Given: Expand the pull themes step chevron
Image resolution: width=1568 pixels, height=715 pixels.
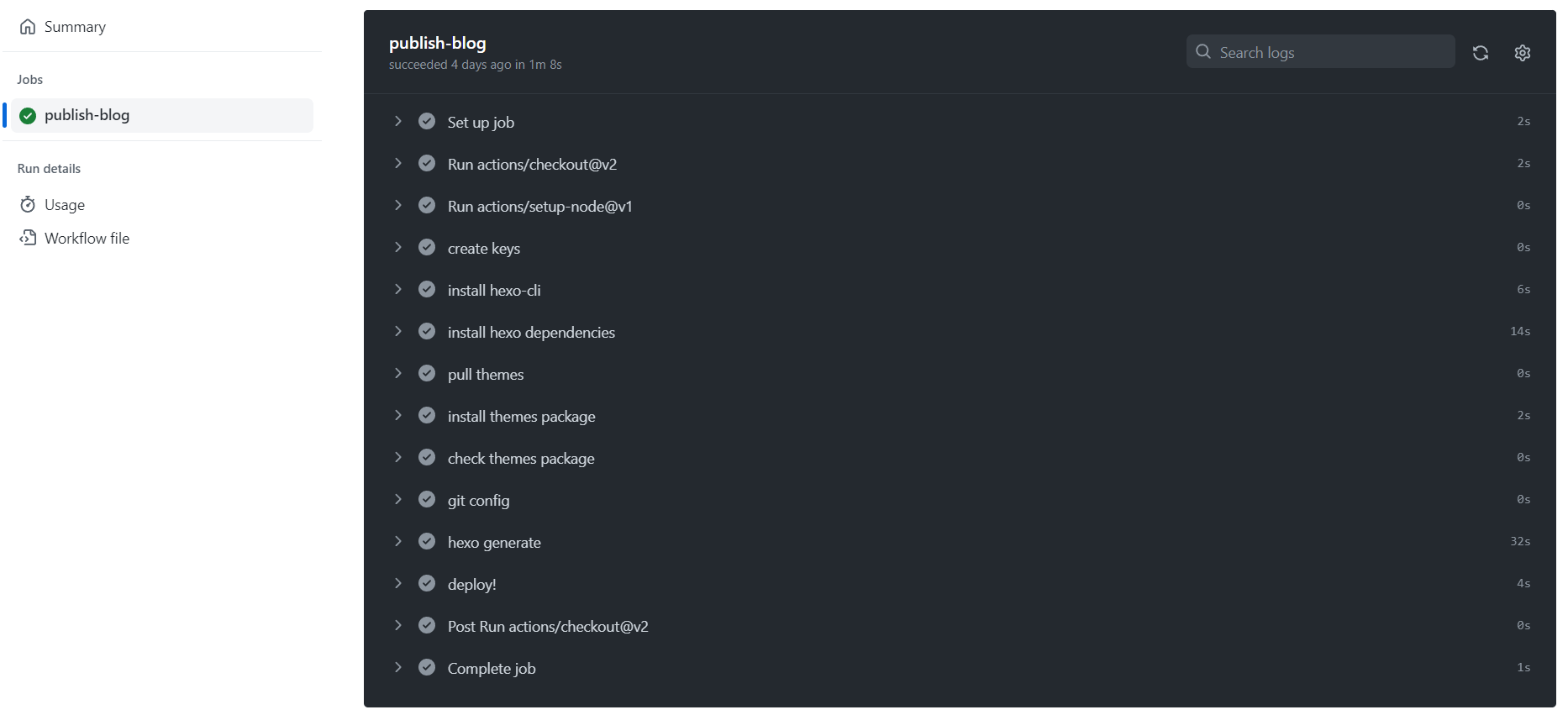Looking at the screenshot, I should tap(398, 374).
